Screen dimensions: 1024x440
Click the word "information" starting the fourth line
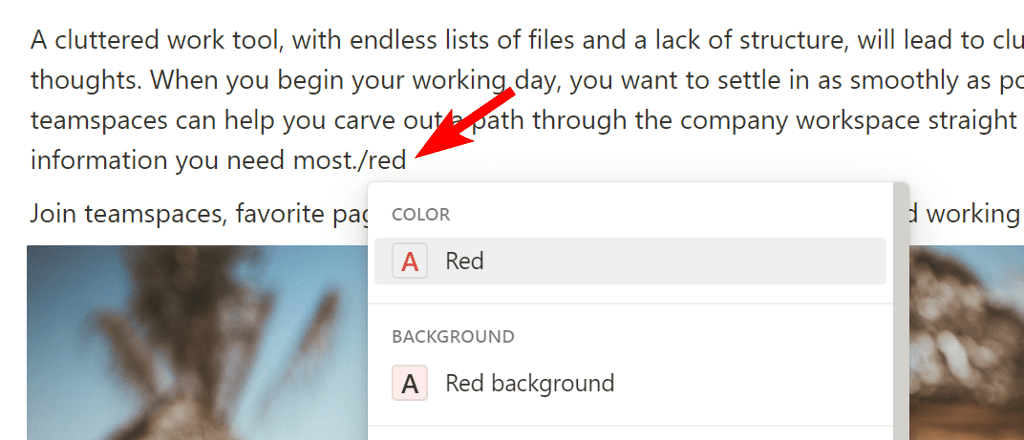(96, 160)
